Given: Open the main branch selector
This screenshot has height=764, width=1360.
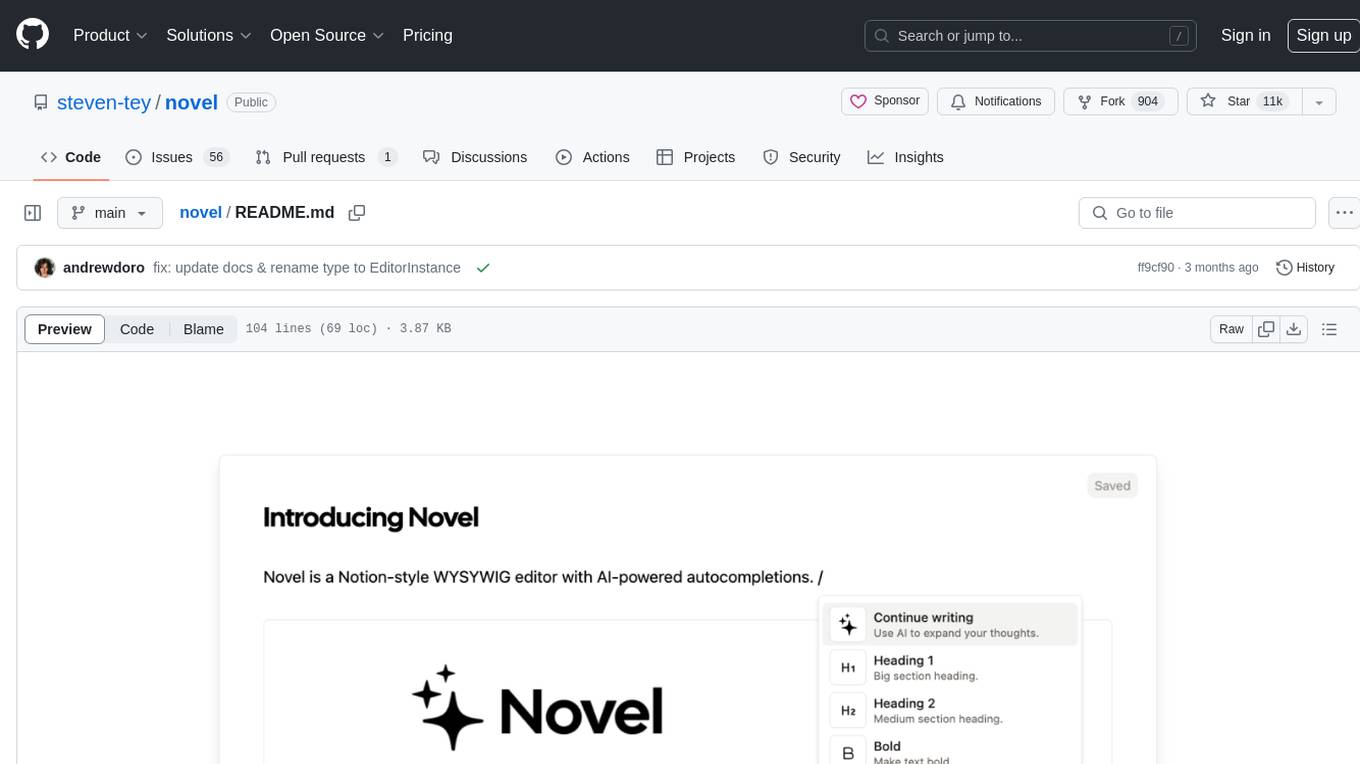Looking at the screenshot, I should (x=110, y=213).
